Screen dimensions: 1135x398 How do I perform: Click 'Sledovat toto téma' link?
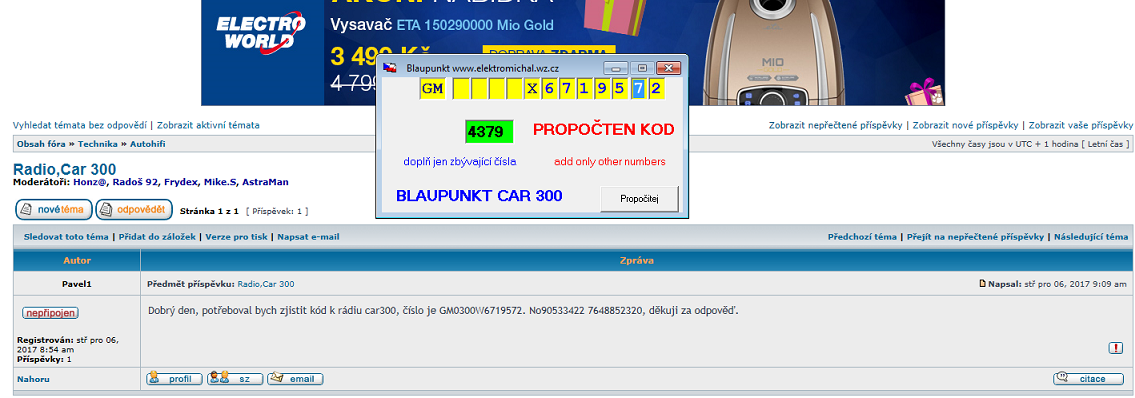pyautogui.click(x=66, y=237)
